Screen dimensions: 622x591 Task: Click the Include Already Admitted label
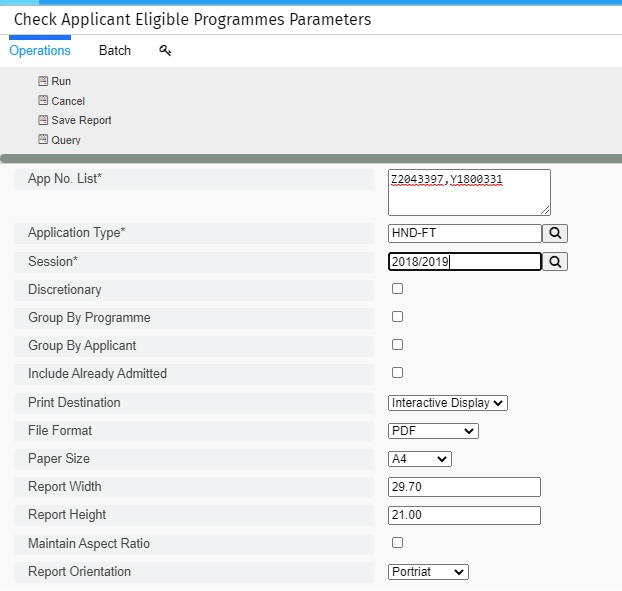tap(97, 374)
